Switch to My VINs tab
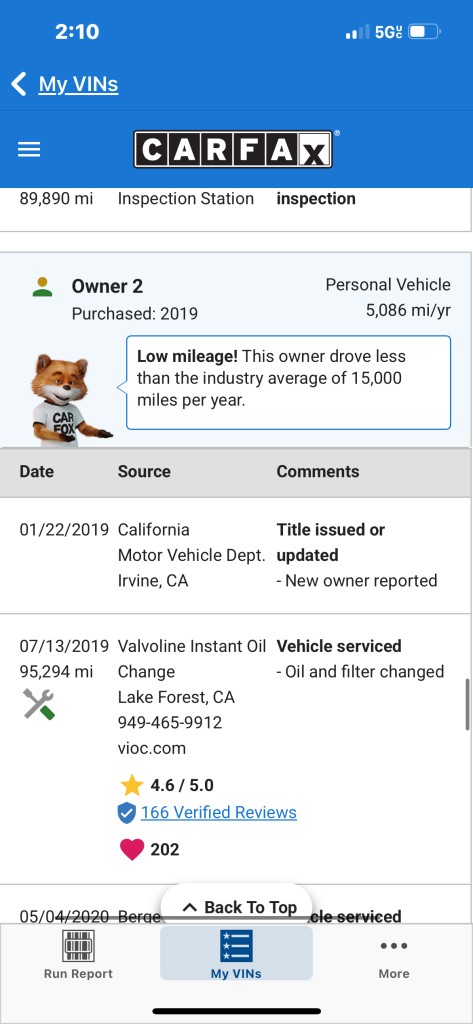This screenshot has height=1024, width=473. pos(236,953)
